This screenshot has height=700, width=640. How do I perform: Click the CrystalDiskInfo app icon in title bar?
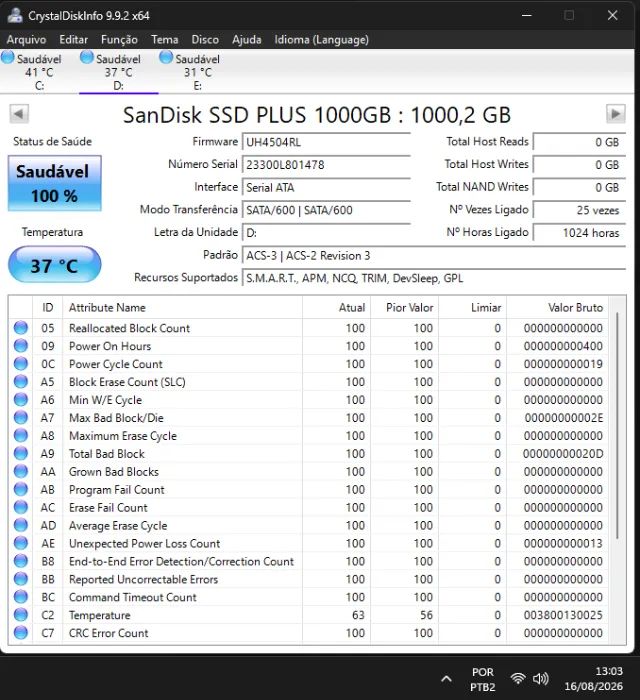[x=15, y=15]
